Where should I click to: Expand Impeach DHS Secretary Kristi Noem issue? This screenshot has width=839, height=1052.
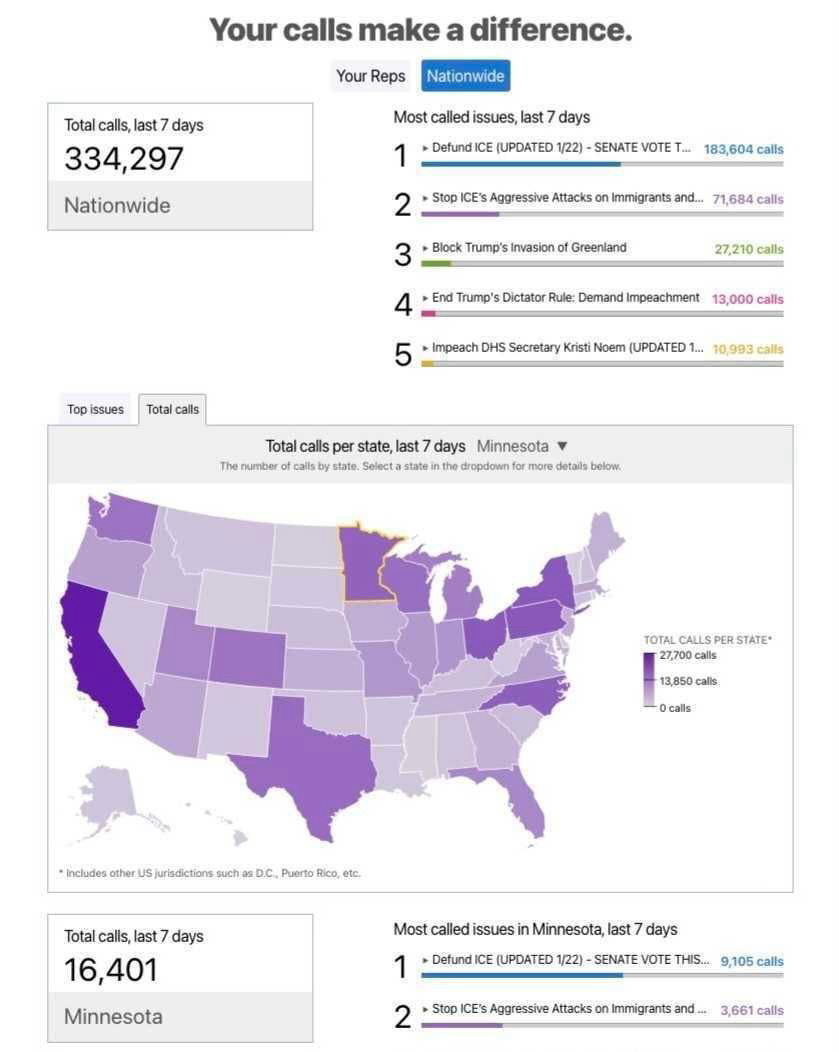(560, 348)
